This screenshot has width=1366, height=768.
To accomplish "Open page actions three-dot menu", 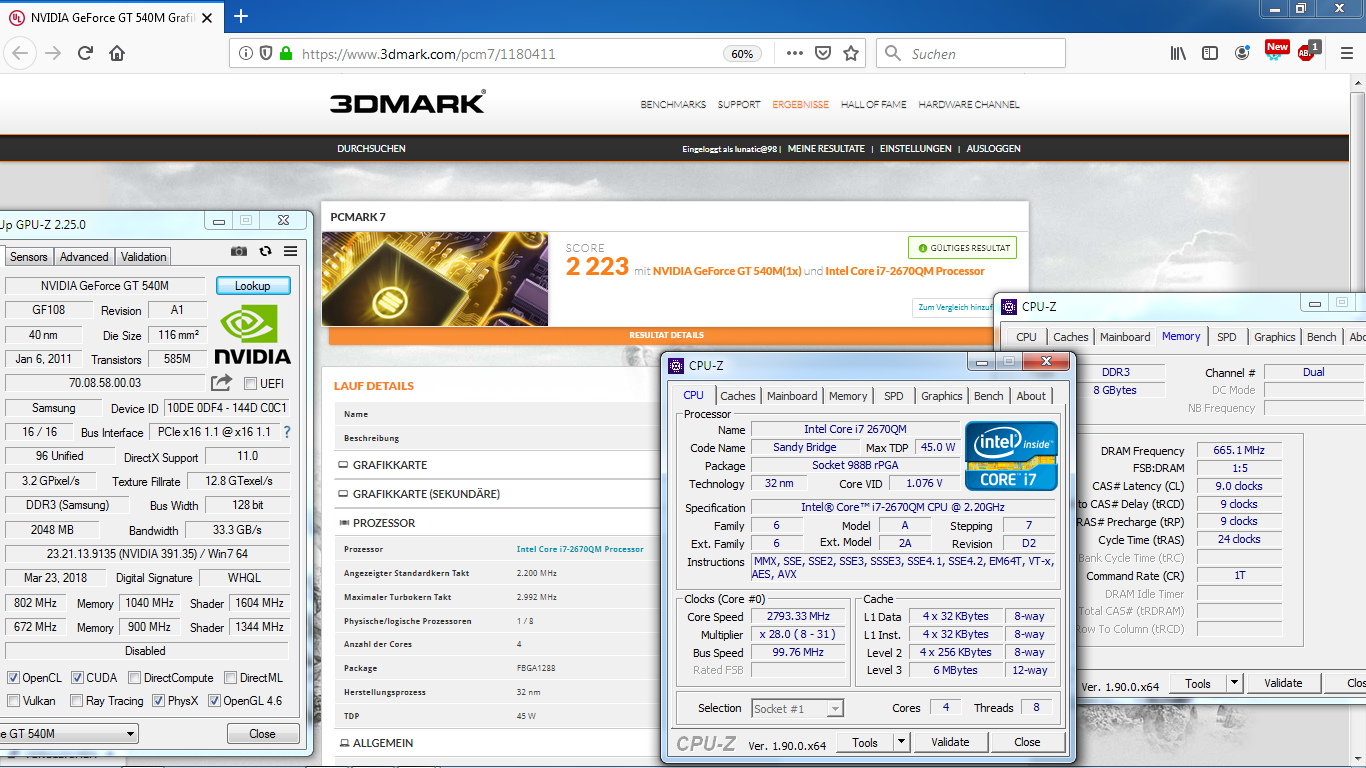I will (x=794, y=54).
